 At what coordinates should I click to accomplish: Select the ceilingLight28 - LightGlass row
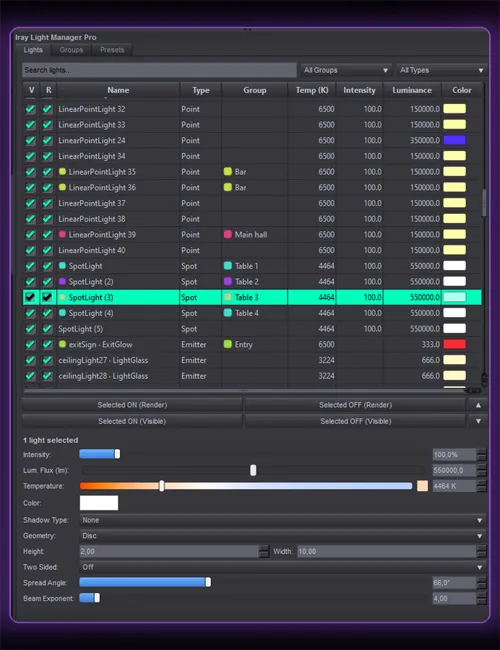coord(252,376)
